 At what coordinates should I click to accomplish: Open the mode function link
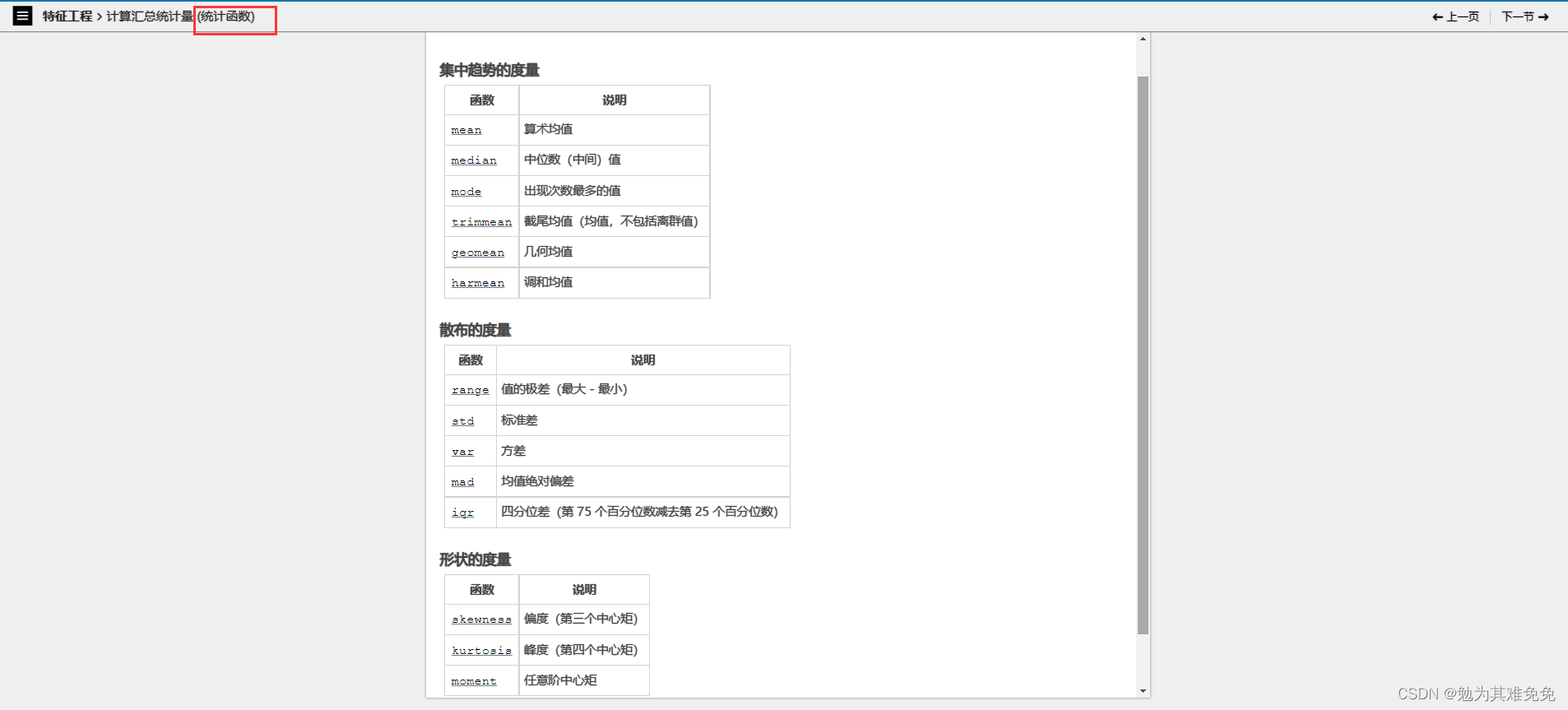point(466,192)
